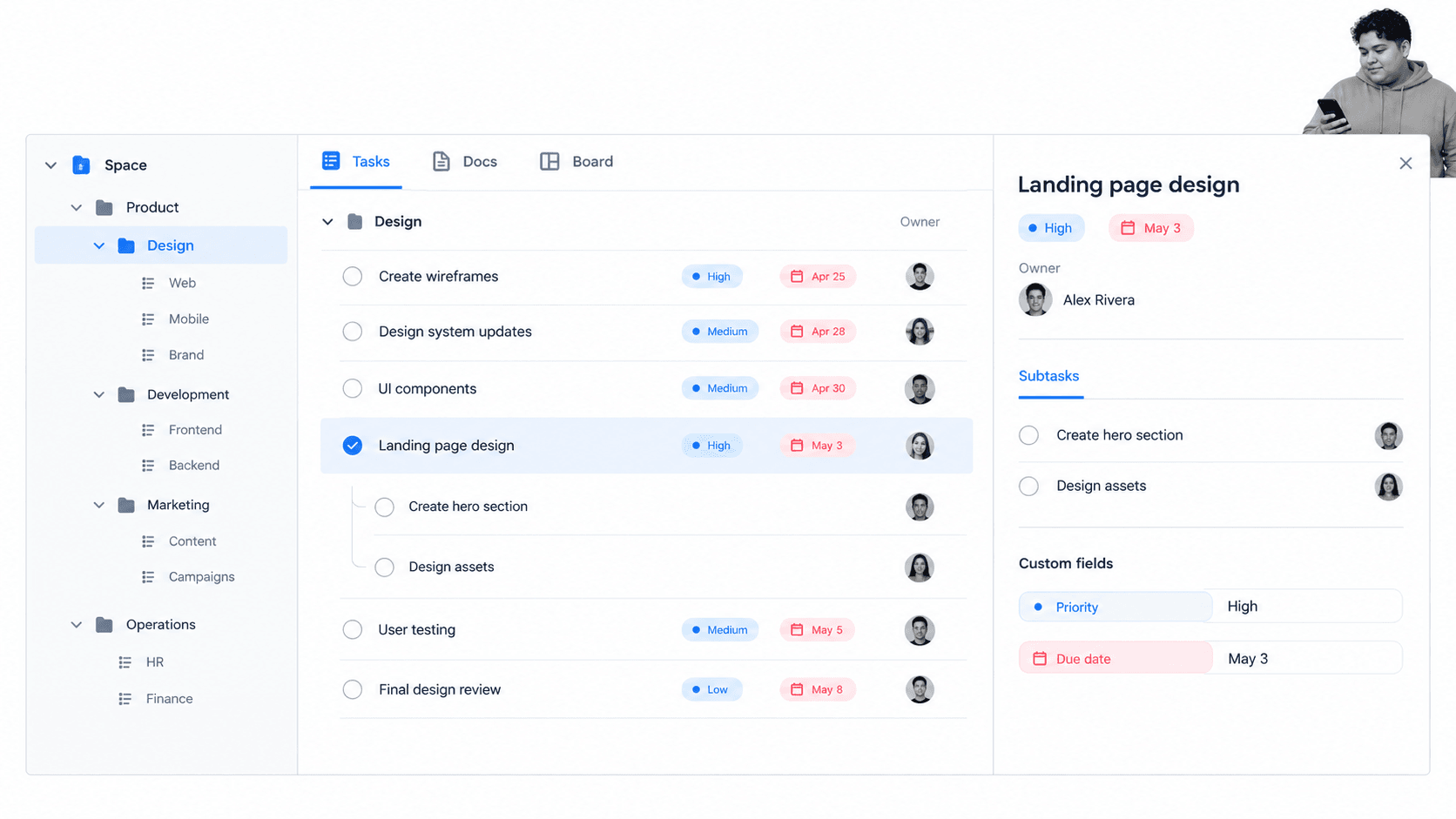The image size is (1456, 819).
Task: Open the Board tab
Action: click(x=576, y=161)
